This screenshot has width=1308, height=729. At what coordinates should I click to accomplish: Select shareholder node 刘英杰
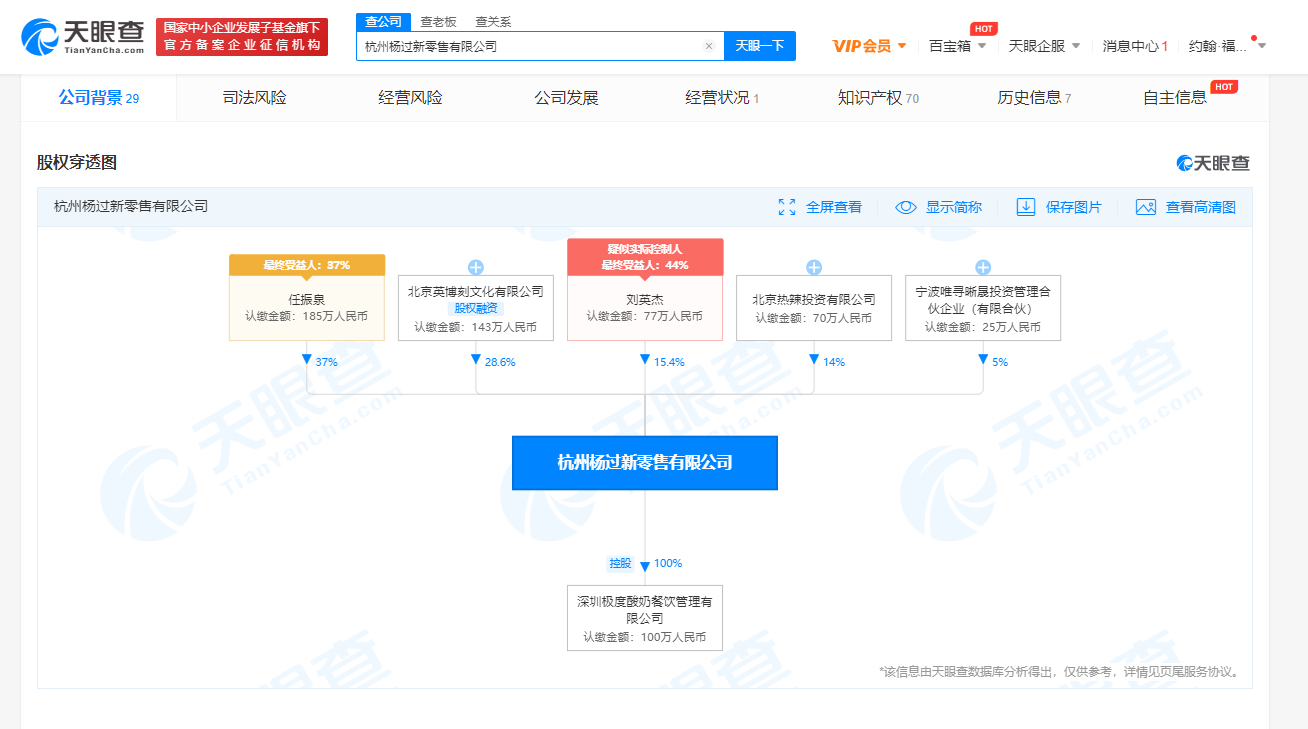(x=645, y=308)
